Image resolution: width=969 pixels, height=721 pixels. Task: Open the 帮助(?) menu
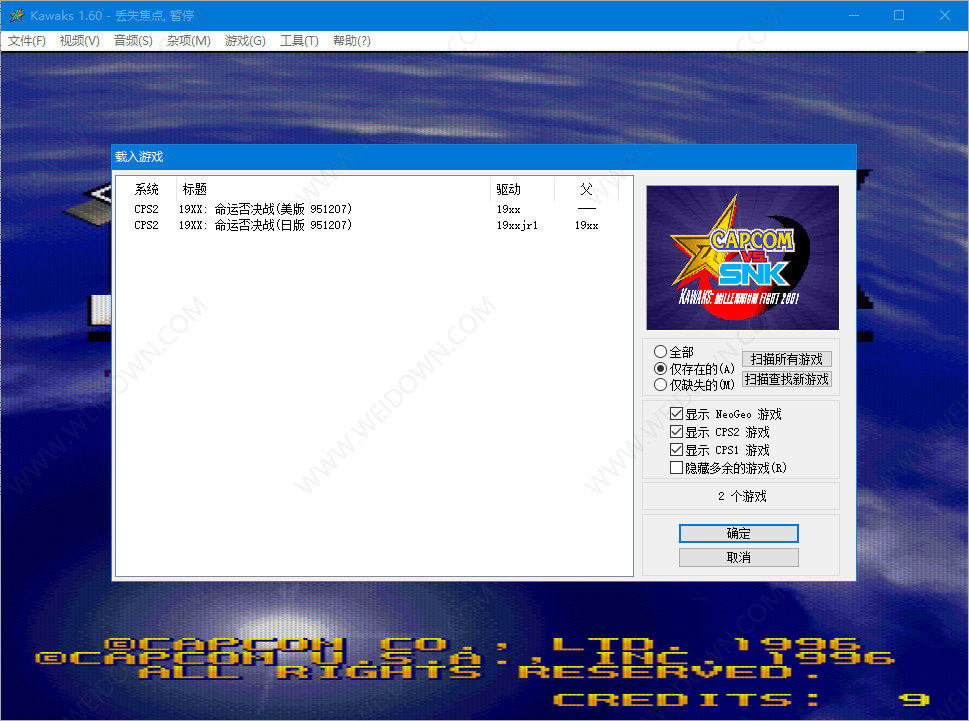click(351, 41)
